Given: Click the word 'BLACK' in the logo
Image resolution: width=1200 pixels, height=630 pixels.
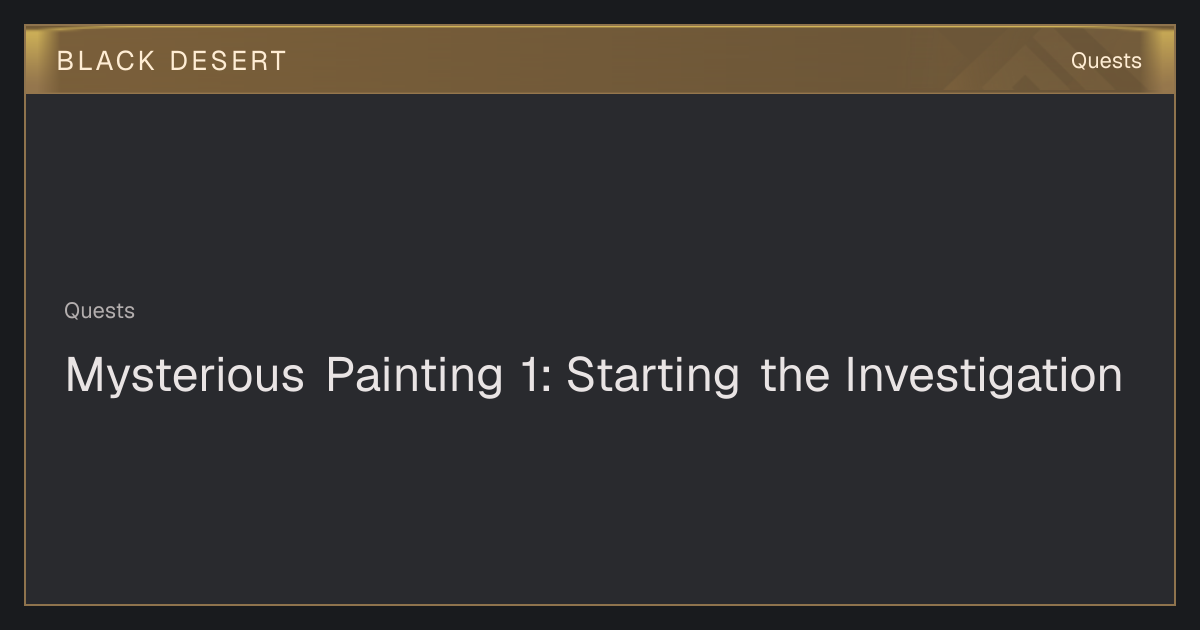Looking at the screenshot, I should click(x=106, y=61).
